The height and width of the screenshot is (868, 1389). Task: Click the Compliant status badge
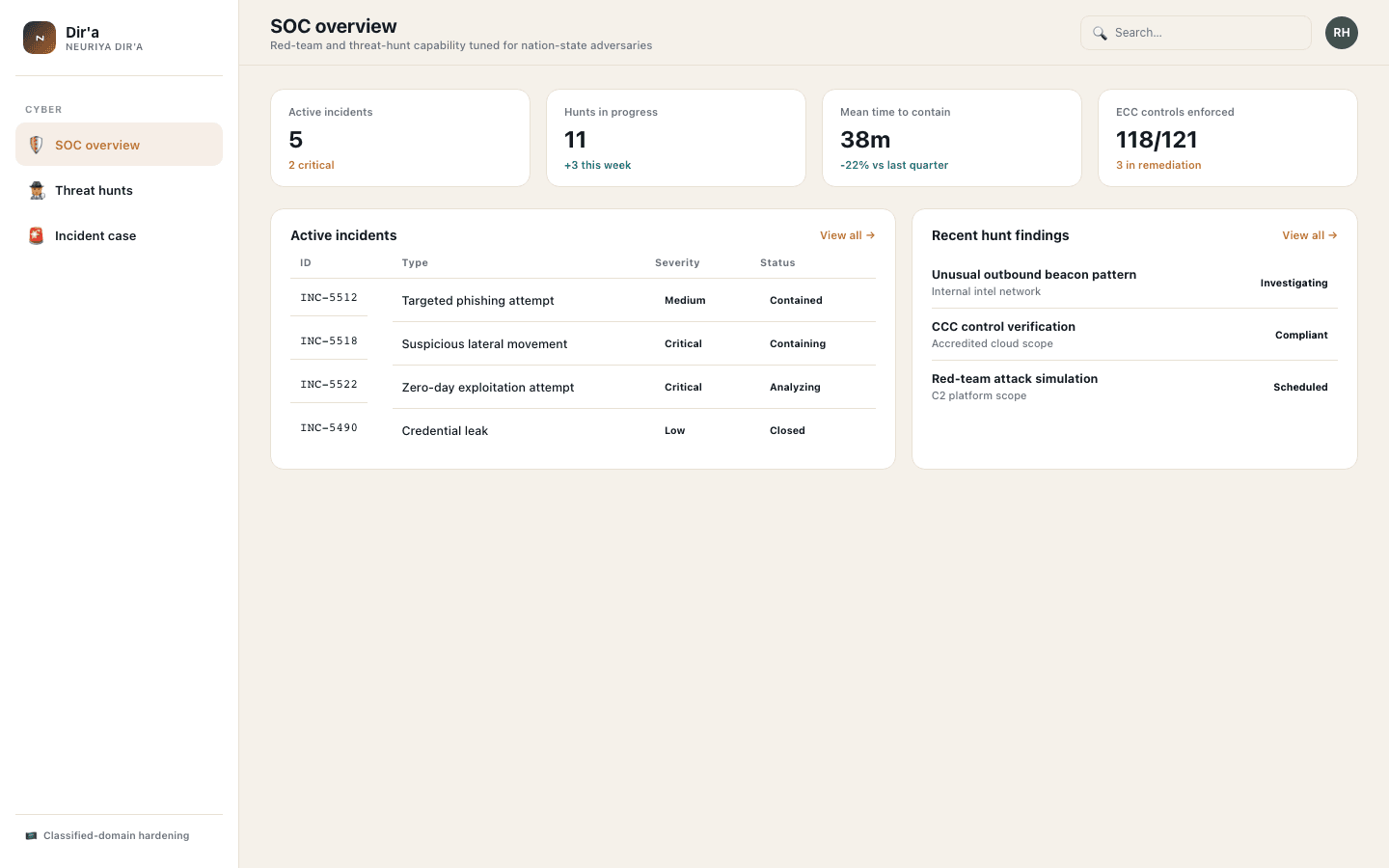click(x=1301, y=336)
